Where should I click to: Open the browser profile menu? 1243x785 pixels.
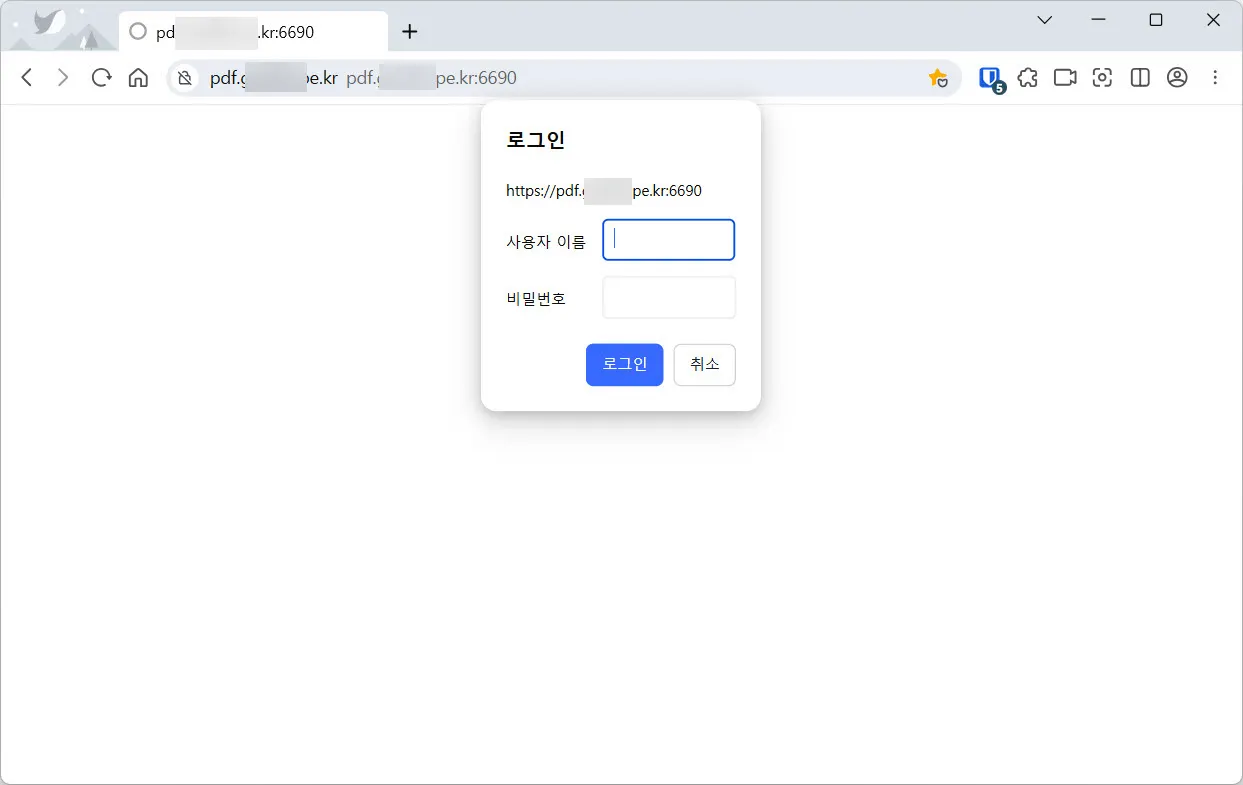(x=1177, y=77)
